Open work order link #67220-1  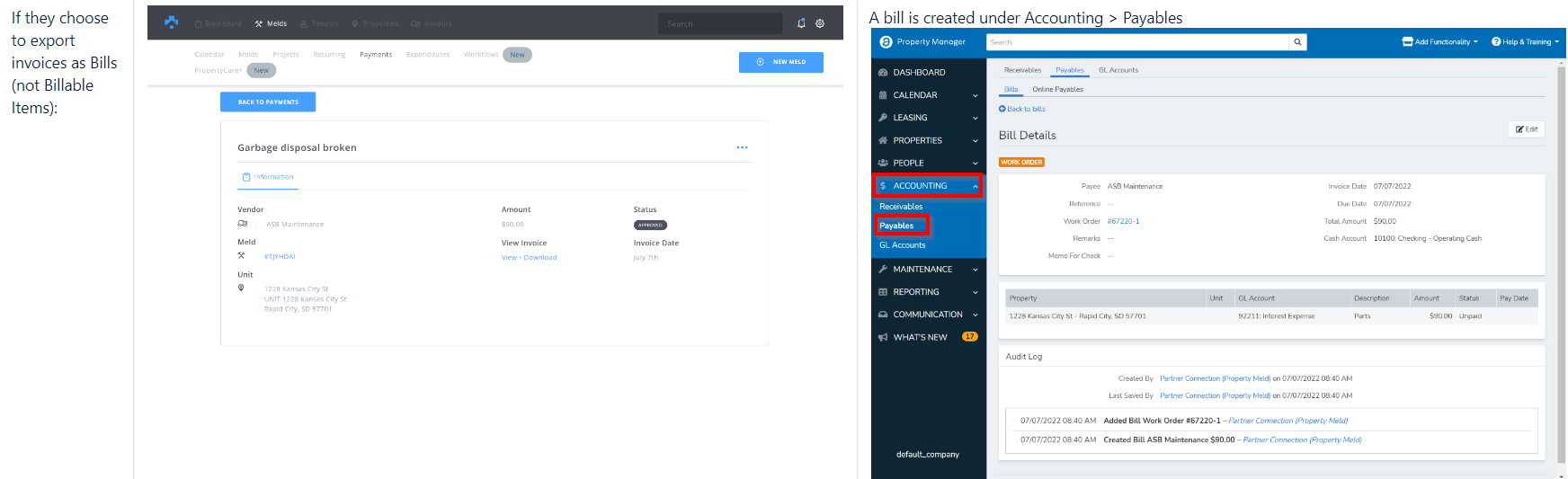[x=1123, y=221]
